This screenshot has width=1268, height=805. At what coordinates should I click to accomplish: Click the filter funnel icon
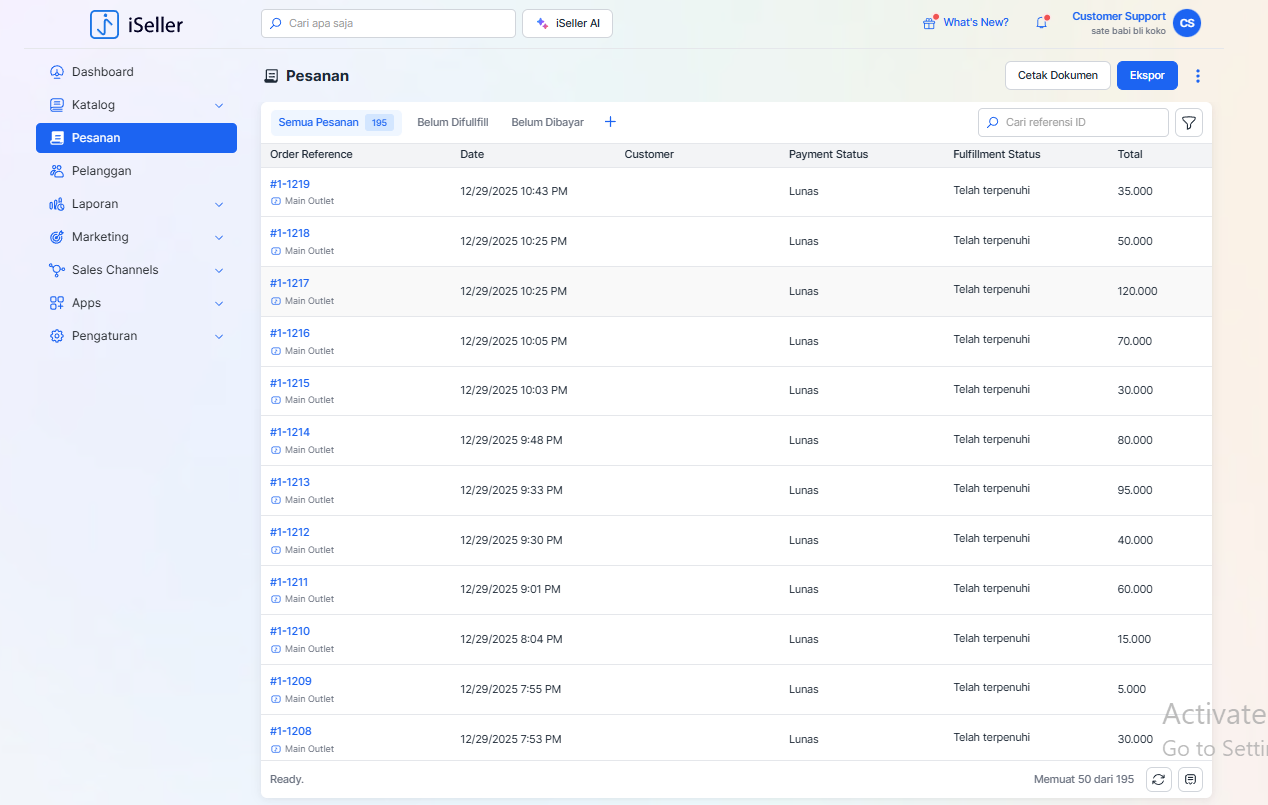coord(1188,122)
